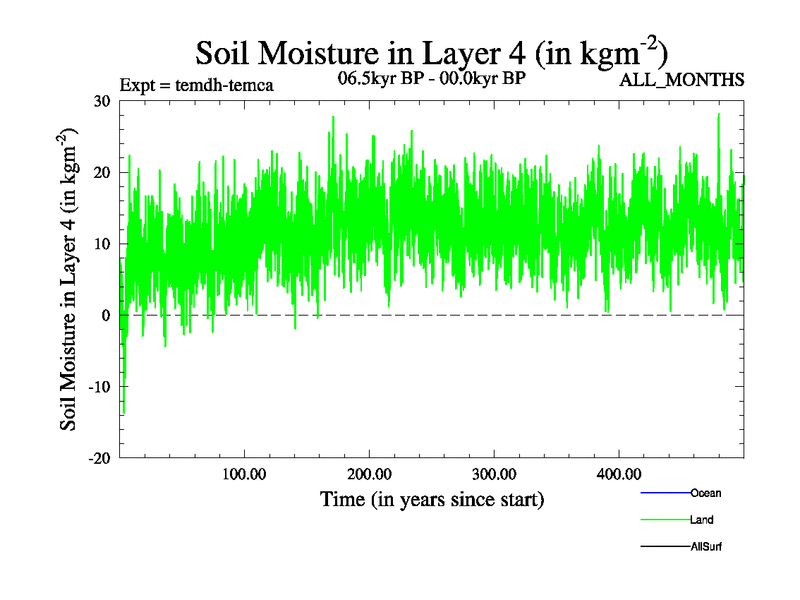The height and width of the screenshot is (600, 800).
Task: Click the 20 y-axis tick label
Action: [101, 172]
